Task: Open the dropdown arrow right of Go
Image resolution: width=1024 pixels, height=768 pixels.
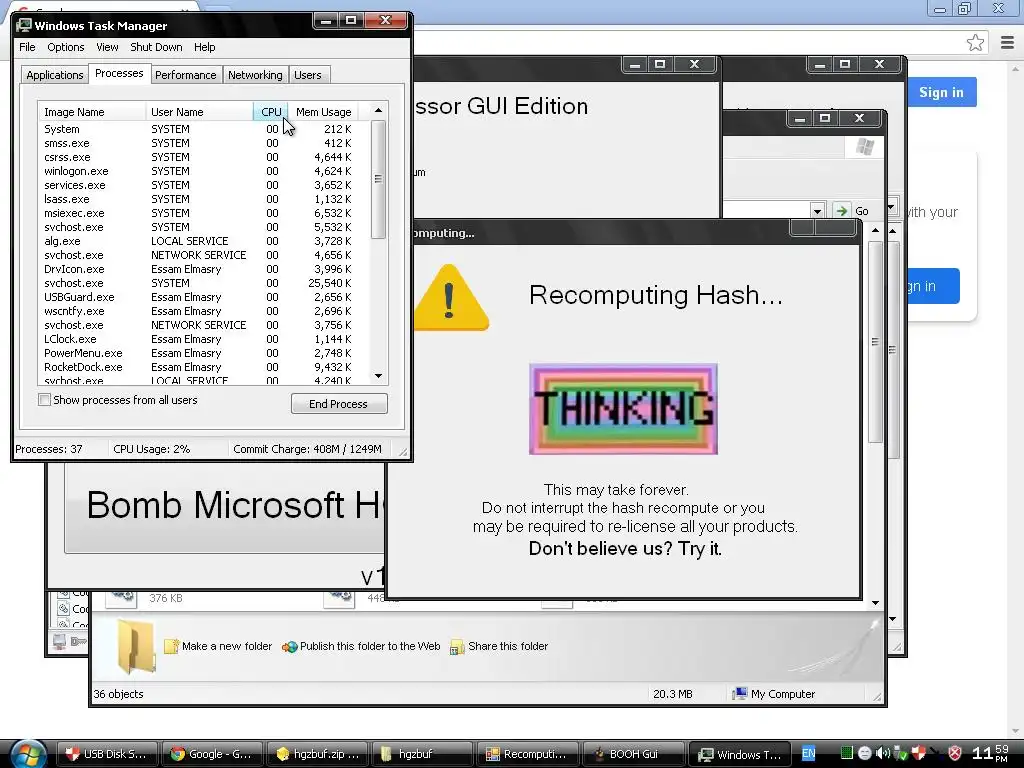Action: tap(891, 207)
